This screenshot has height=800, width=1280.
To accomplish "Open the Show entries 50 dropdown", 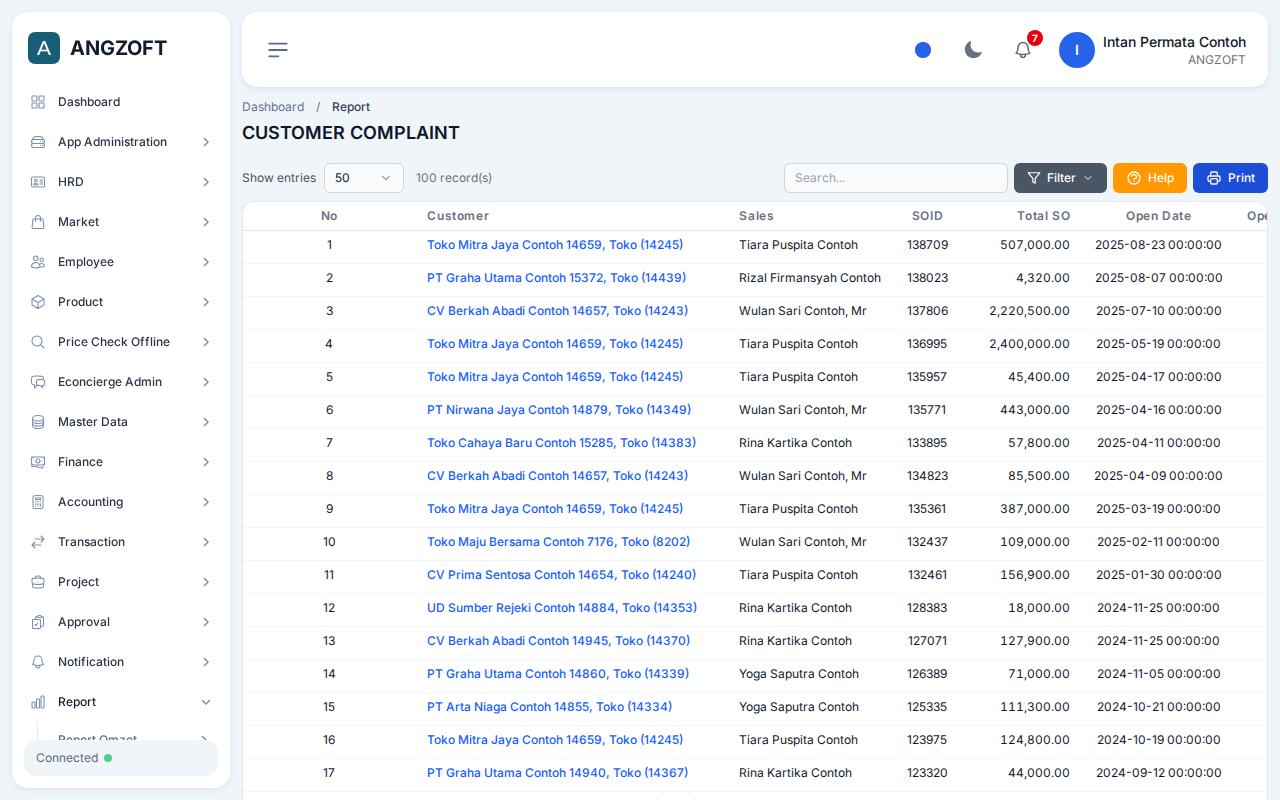I will (364, 178).
